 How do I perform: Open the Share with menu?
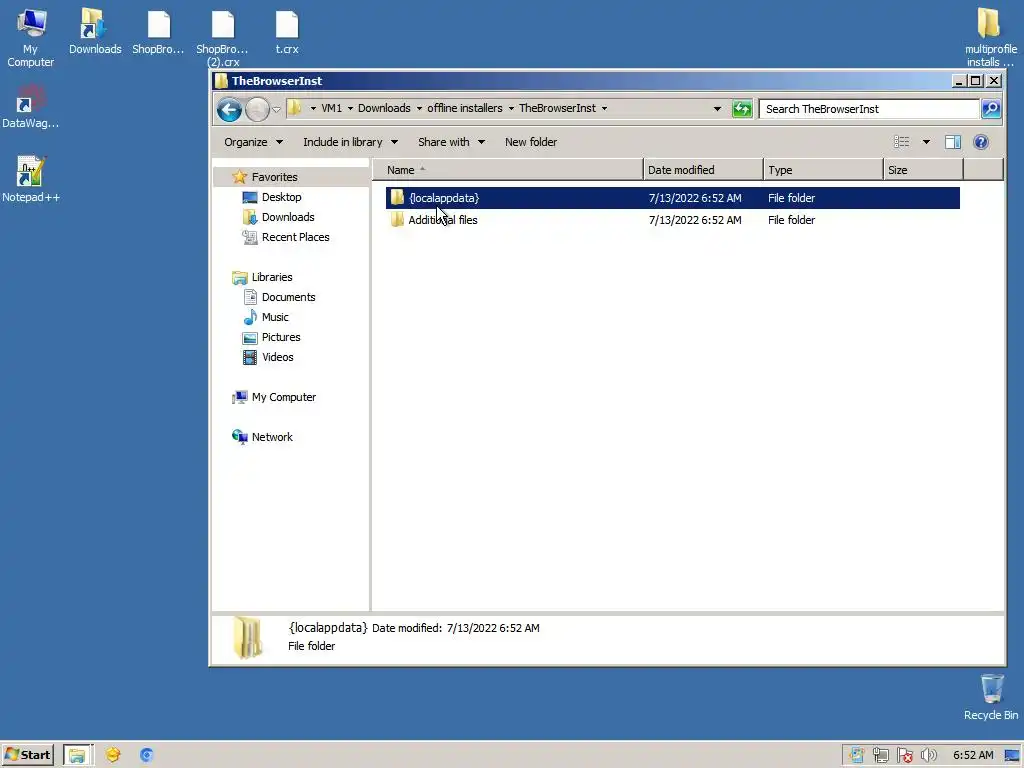(x=451, y=142)
